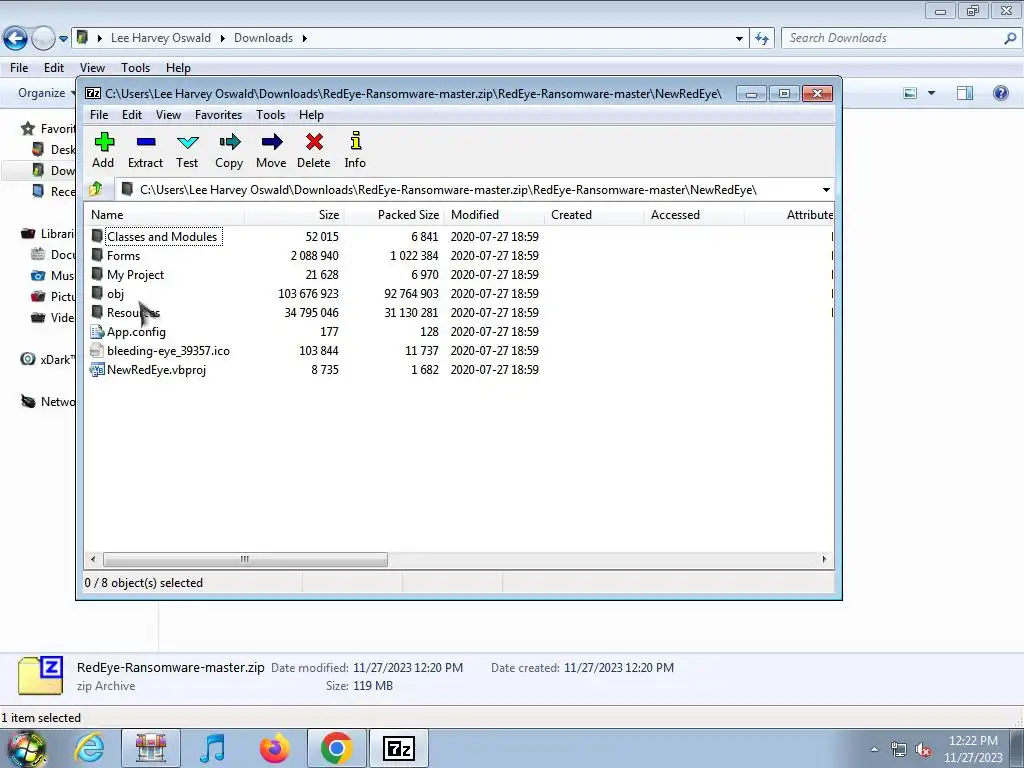Expand the arrow after Lee Harvey Oswald breadcrumb

click(222, 39)
